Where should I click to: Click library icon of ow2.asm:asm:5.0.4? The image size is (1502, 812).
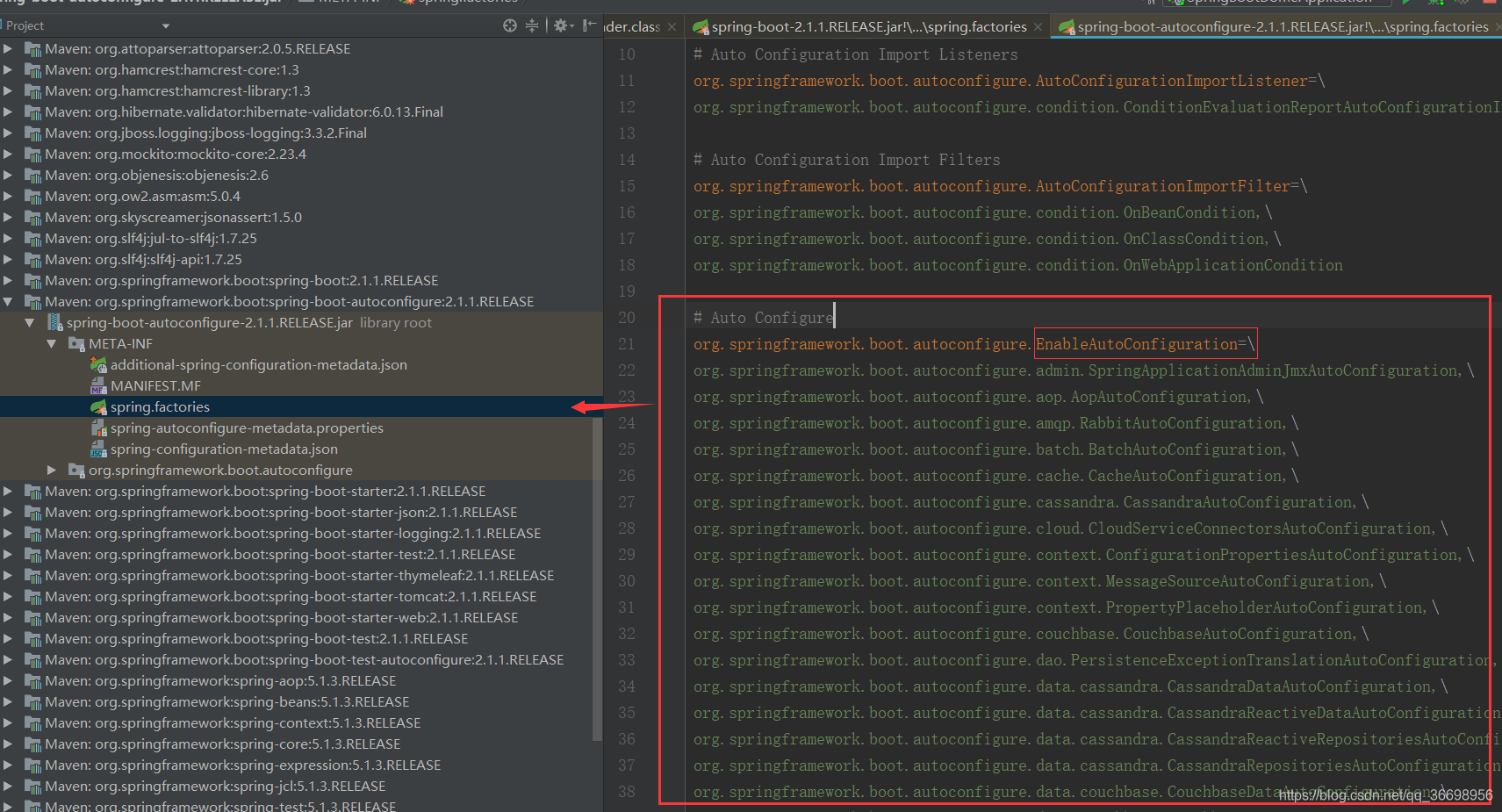(33, 197)
